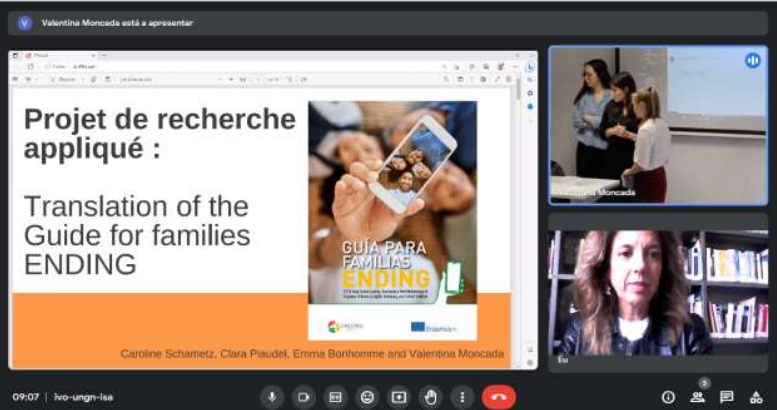Image resolution: width=777 pixels, height=410 pixels.
Task: Select your own self-view video tile
Action: tap(657, 291)
